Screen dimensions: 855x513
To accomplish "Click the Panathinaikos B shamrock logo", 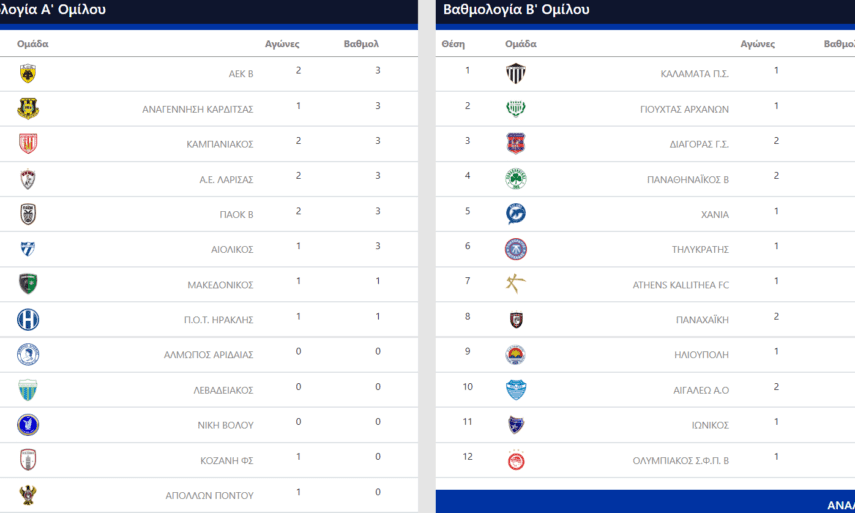I will [x=515, y=179].
